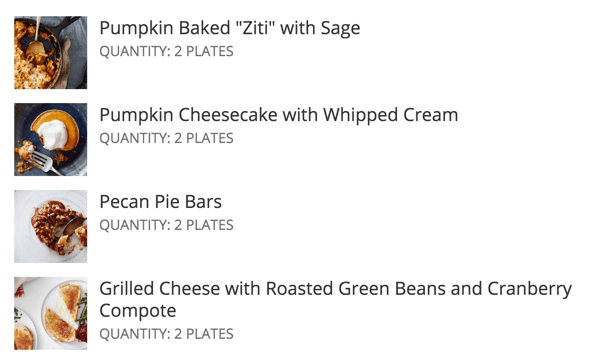Open Pumpkin Baked "Ziti" with Sage title
The width and height of the screenshot is (592, 362).
pos(230,28)
